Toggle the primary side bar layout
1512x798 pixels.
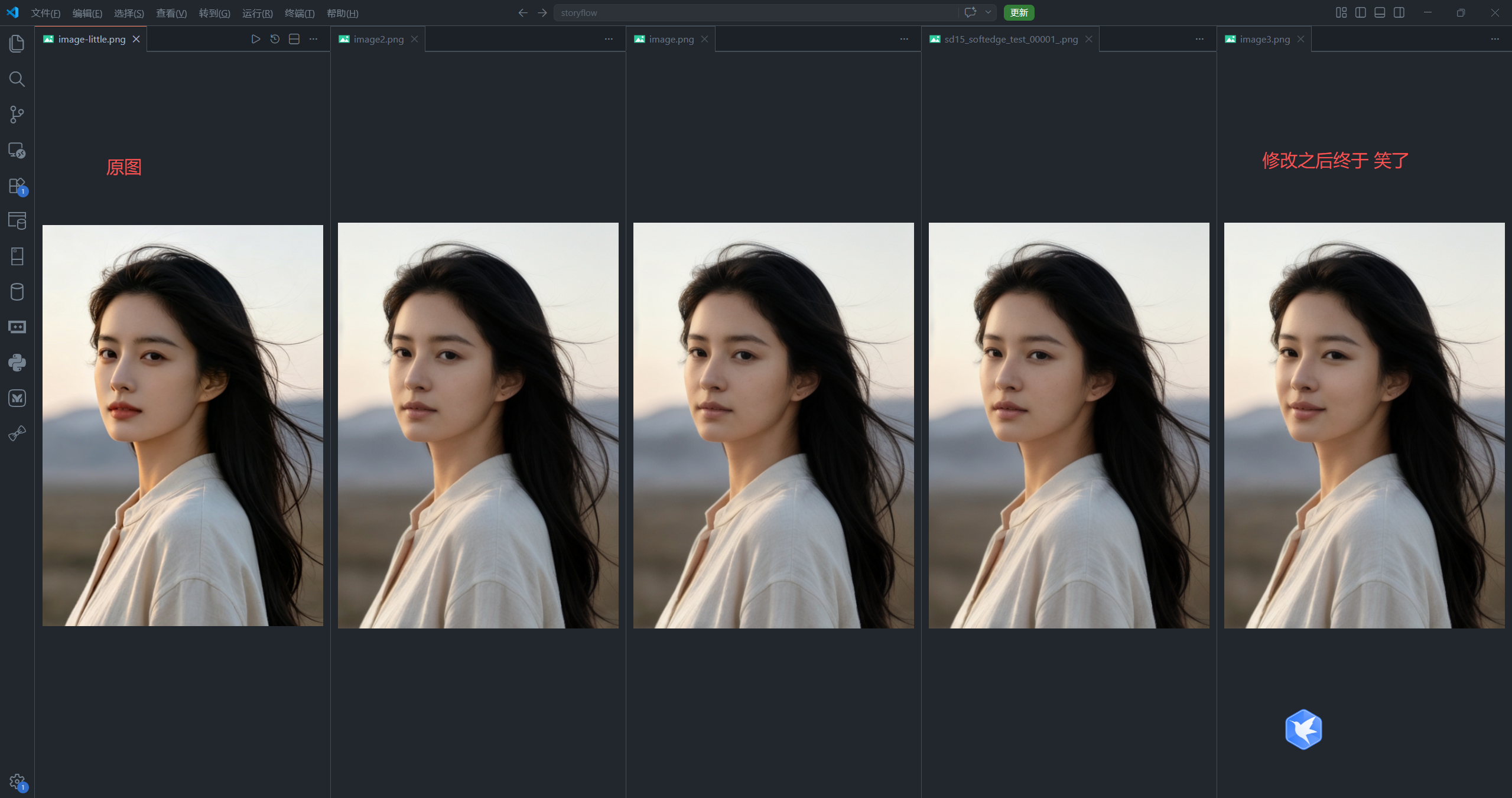[x=1360, y=12]
